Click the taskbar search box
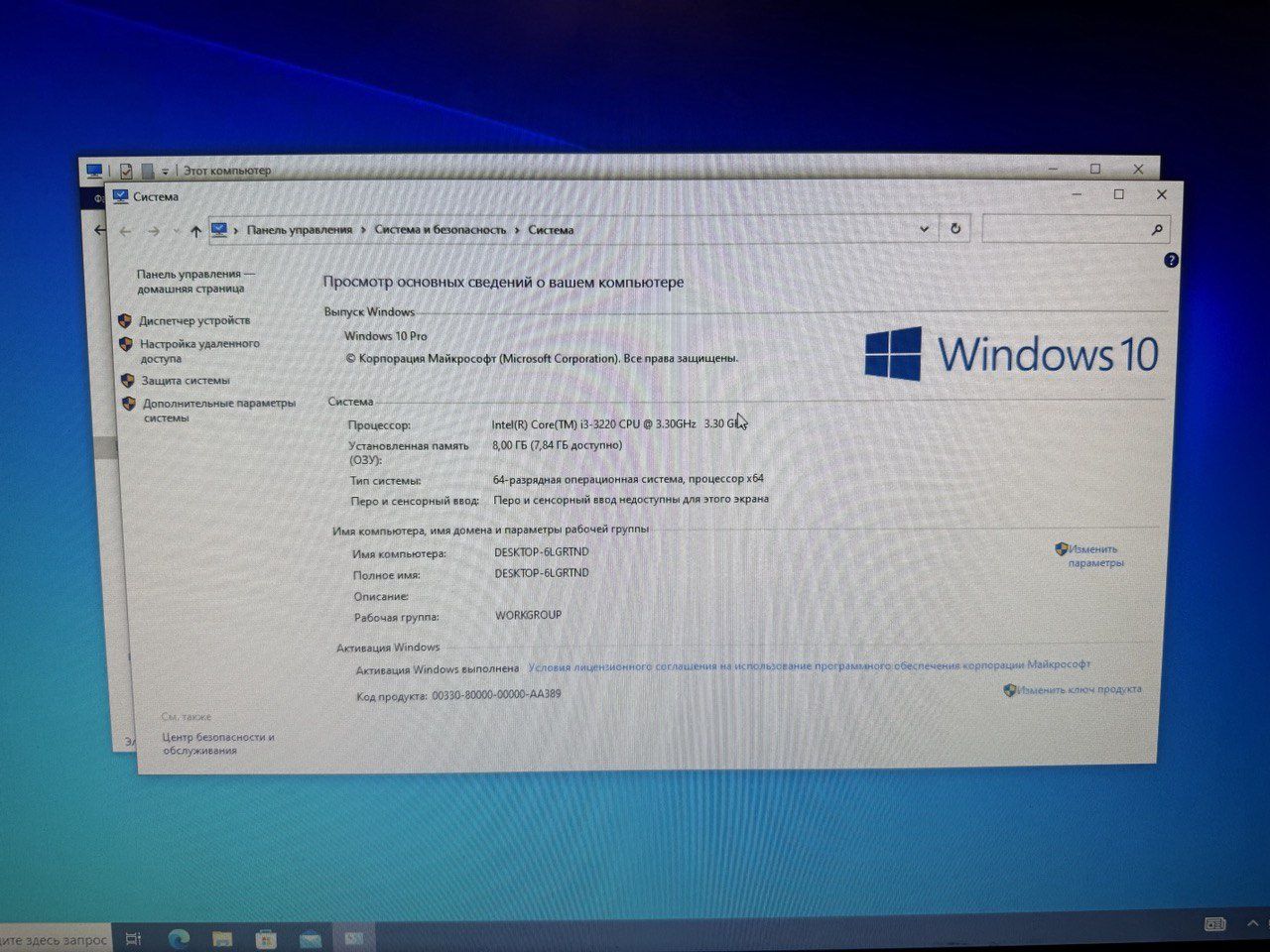 point(55,938)
